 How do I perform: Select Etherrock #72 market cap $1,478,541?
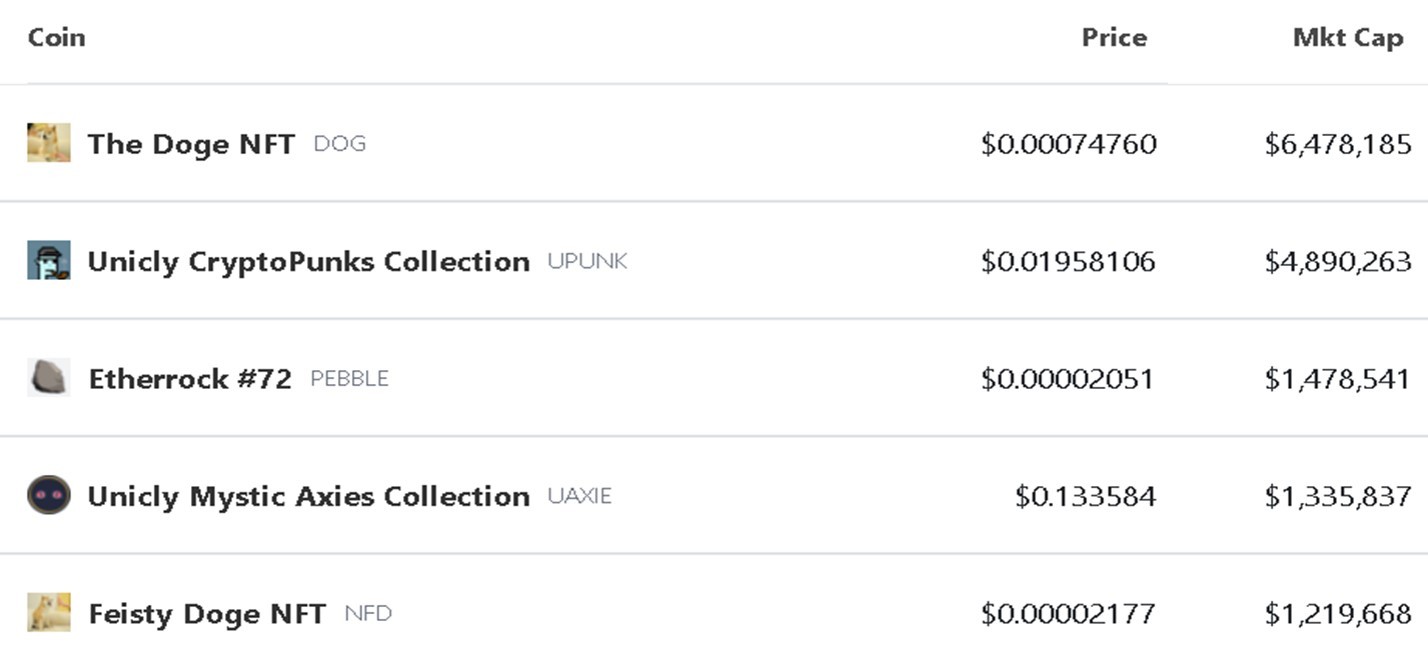(1338, 379)
